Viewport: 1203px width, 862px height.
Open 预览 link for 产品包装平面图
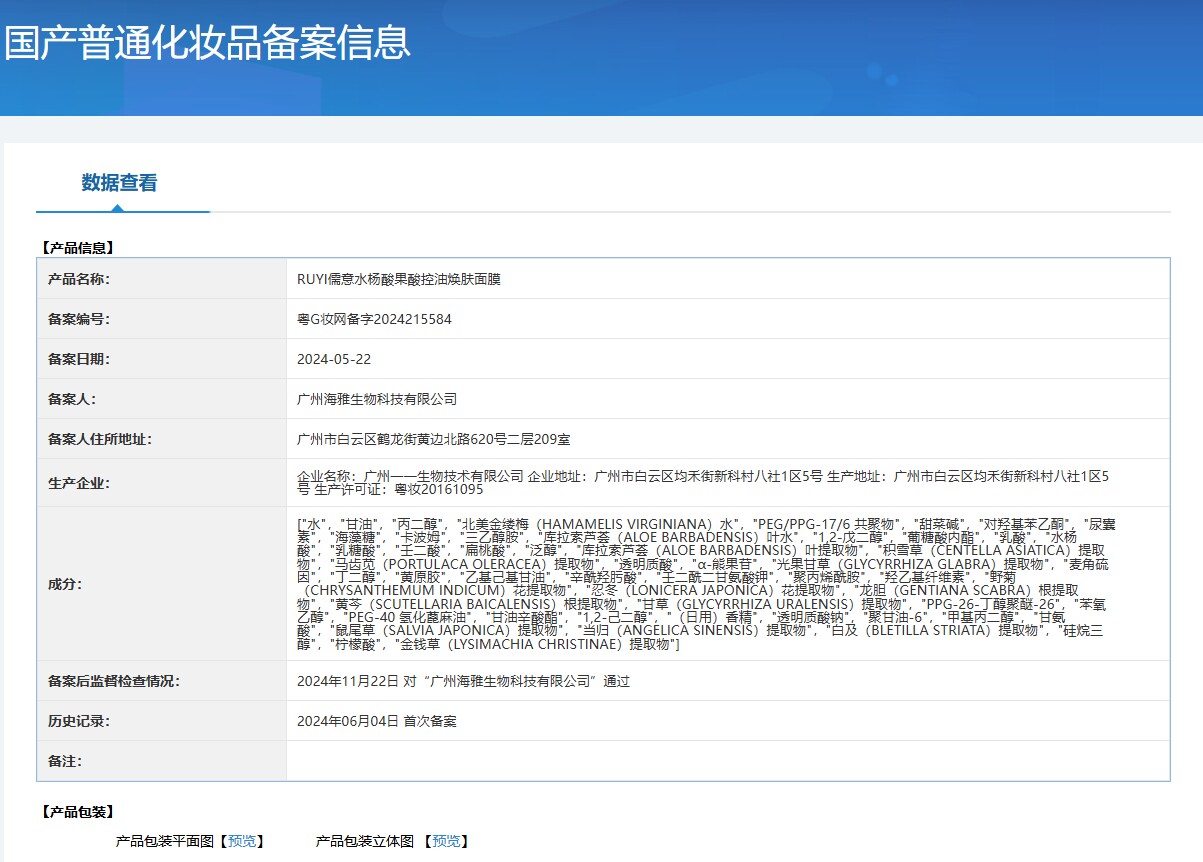(241, 841)
